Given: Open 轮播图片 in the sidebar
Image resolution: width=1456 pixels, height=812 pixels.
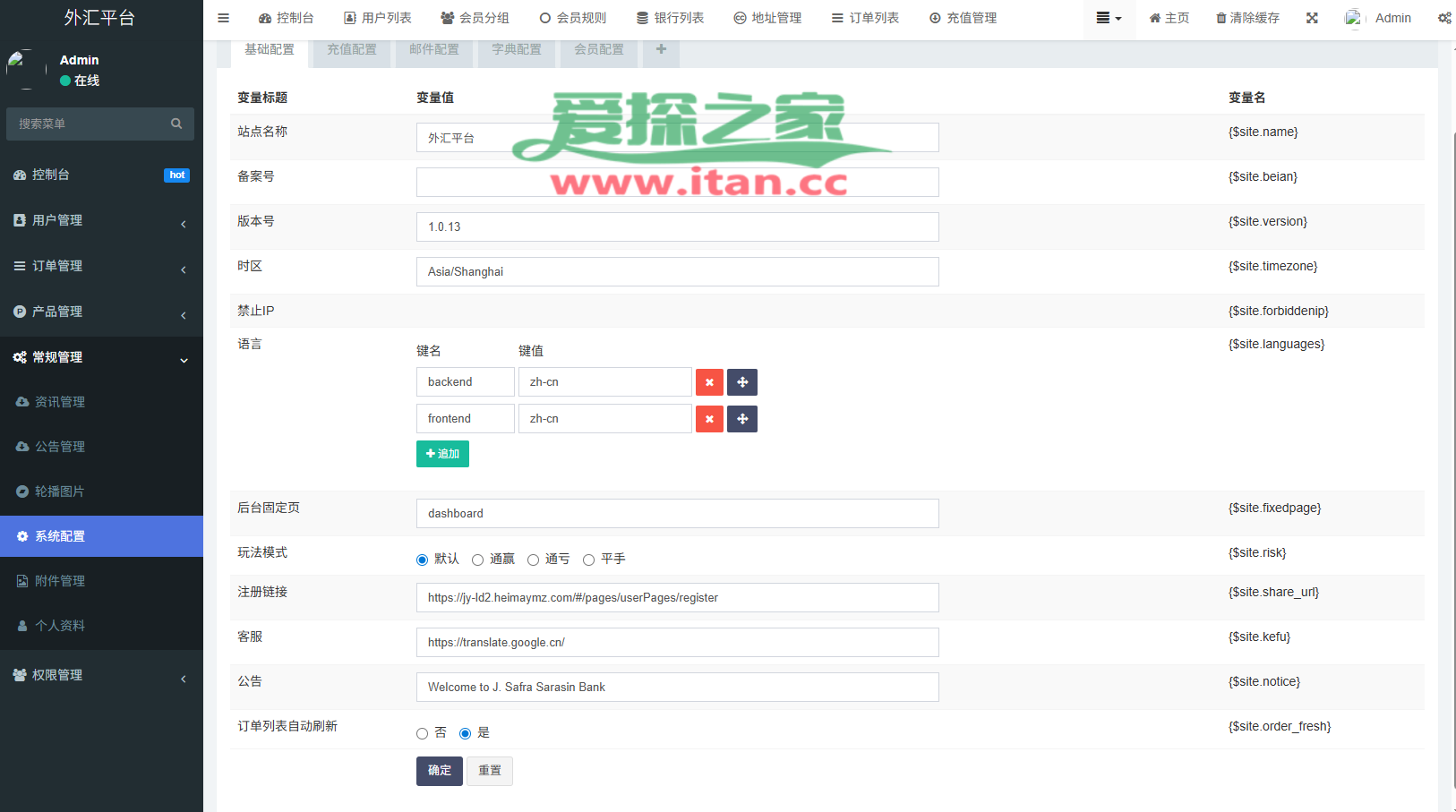Looking at the screenshot, I should [60, 491].
